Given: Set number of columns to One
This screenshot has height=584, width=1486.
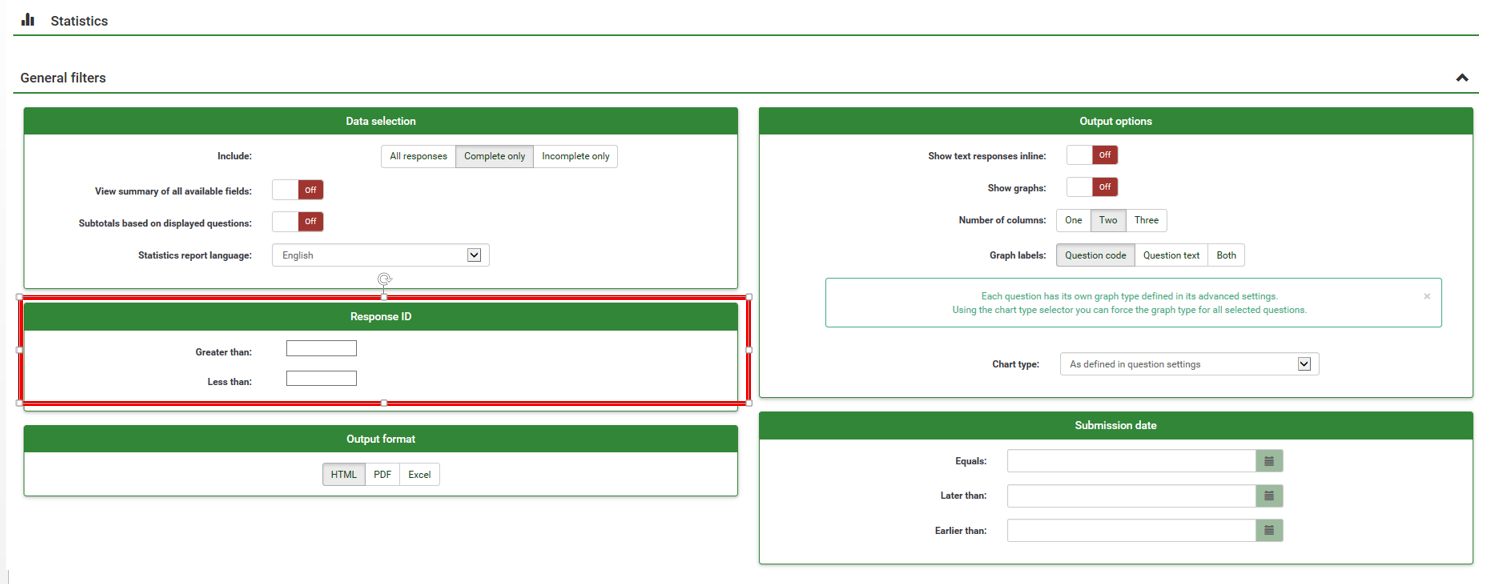Looking at the screenshot, I should pos(1074,220).
